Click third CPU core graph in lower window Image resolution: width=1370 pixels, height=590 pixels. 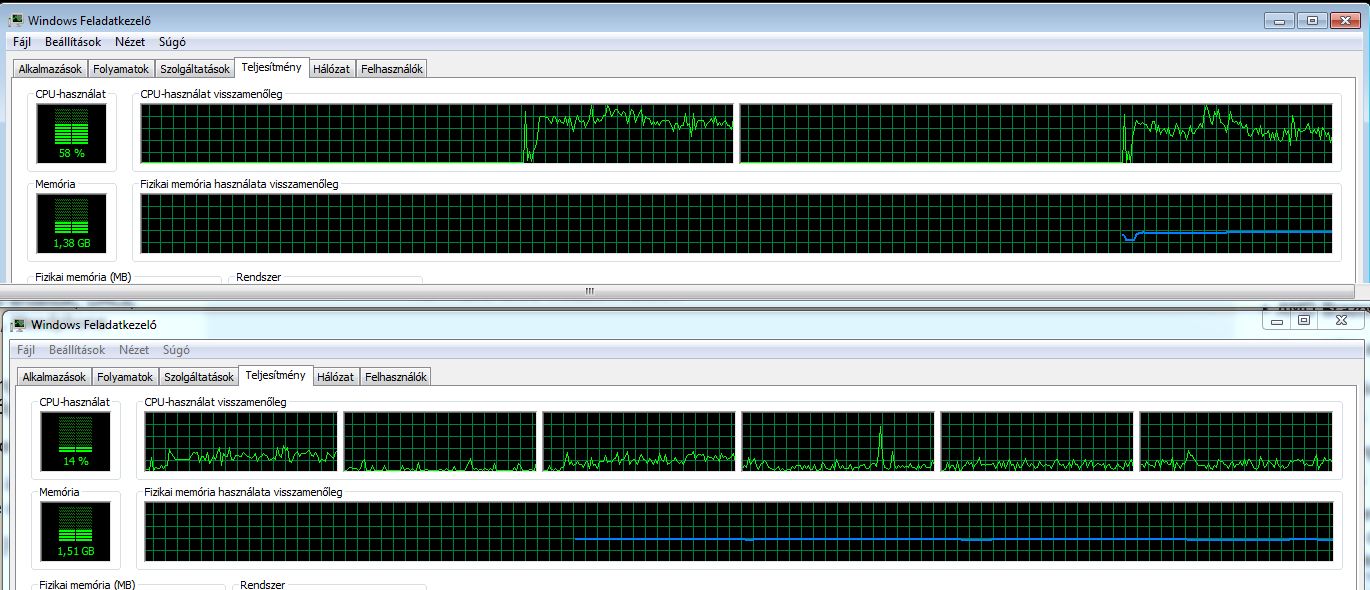click(x=639, y=441)
